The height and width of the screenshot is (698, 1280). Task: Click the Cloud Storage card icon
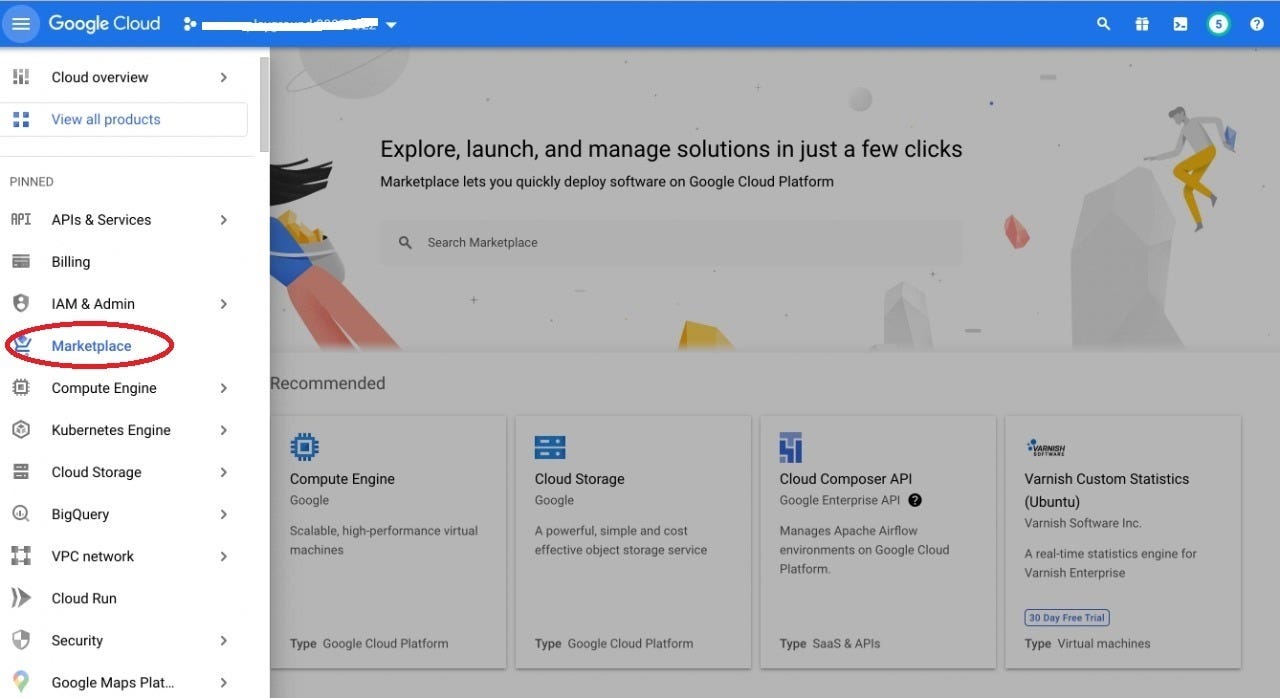point(550,446)
